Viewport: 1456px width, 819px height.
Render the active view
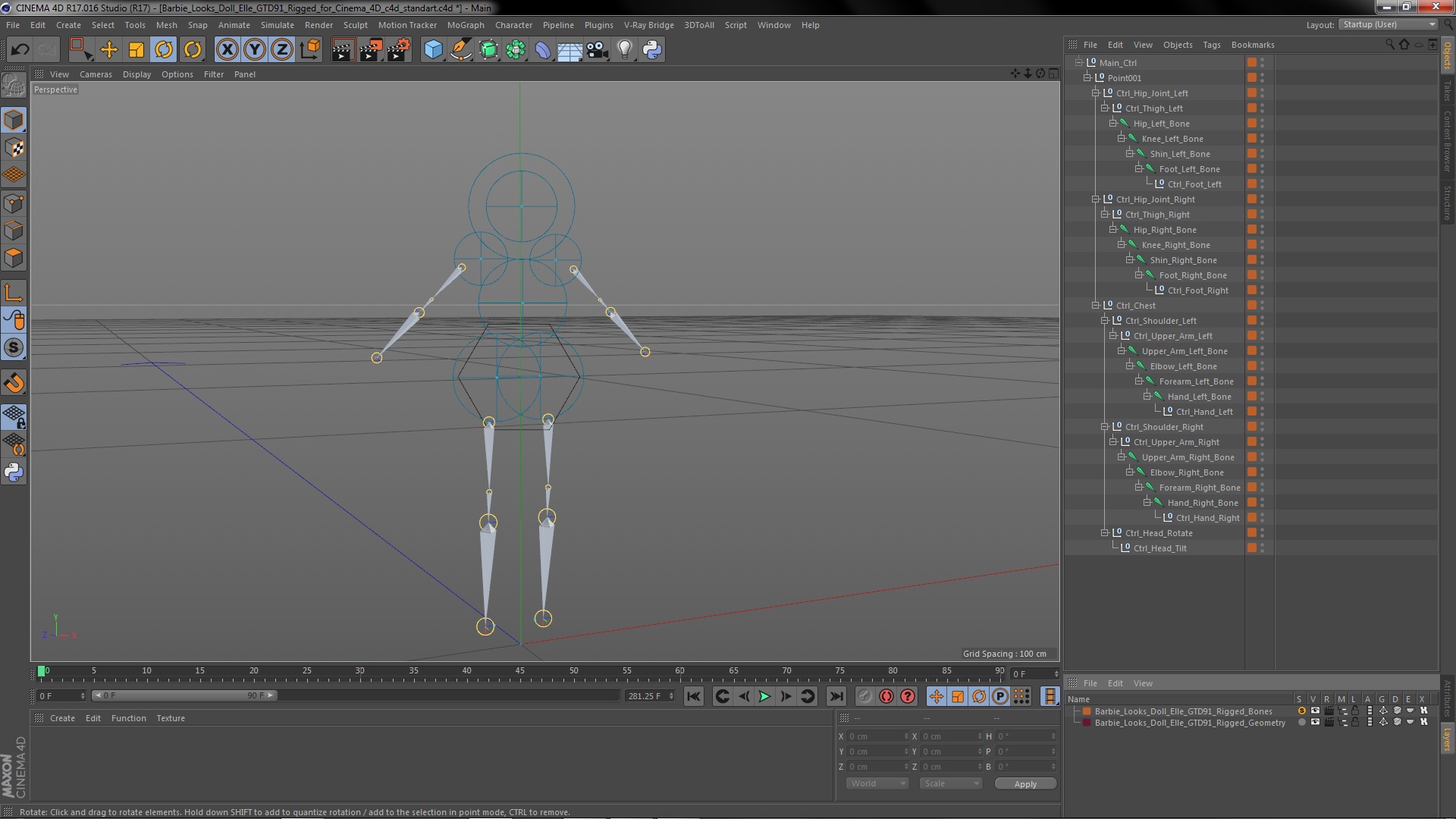pos(343,50)
